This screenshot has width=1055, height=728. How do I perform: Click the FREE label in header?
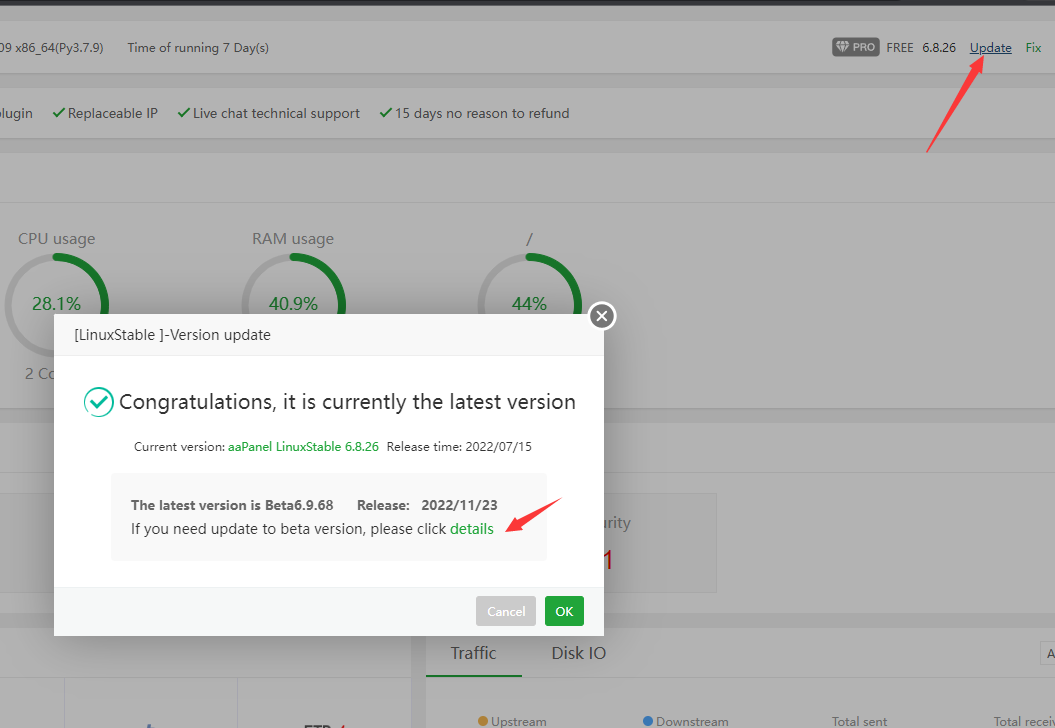pyautogui.click(x=900, y=48)
